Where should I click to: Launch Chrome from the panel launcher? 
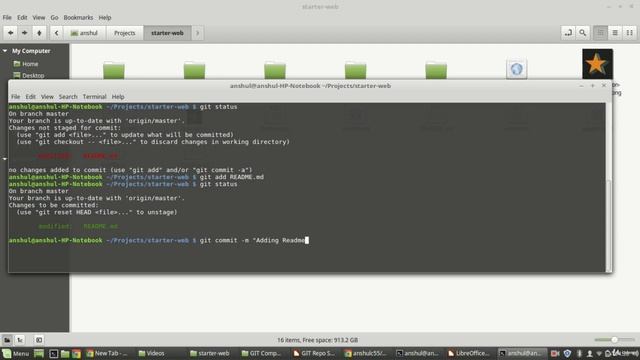point(76,353)
